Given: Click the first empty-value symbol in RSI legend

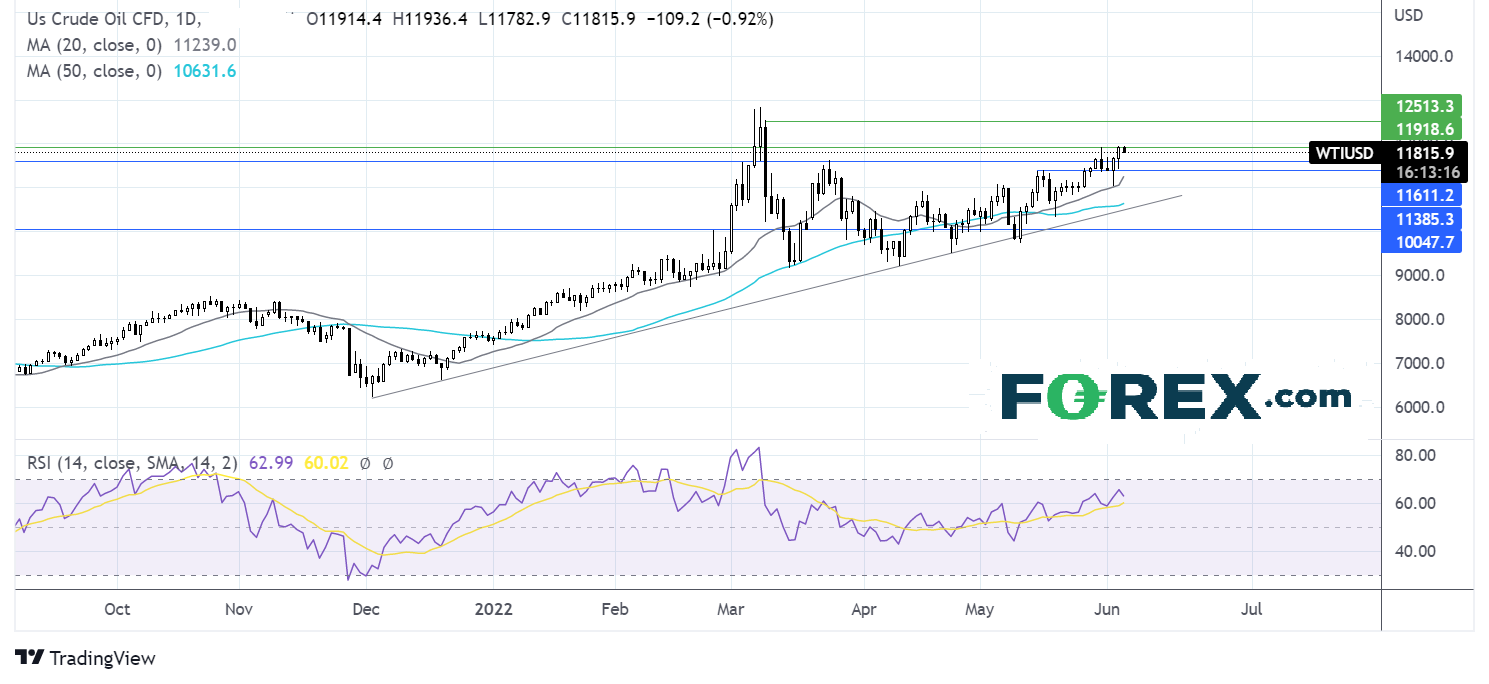Looking at the screenshot, I should pos(366,463).
